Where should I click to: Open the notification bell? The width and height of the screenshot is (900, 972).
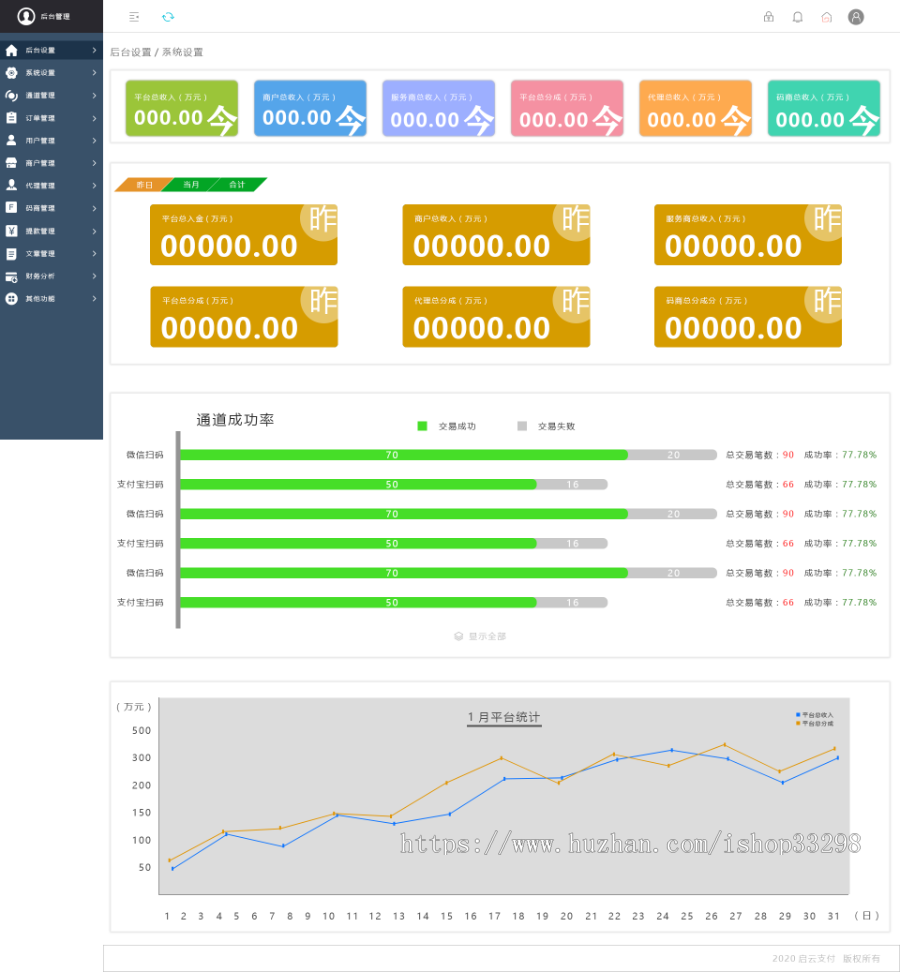(798, 17)
